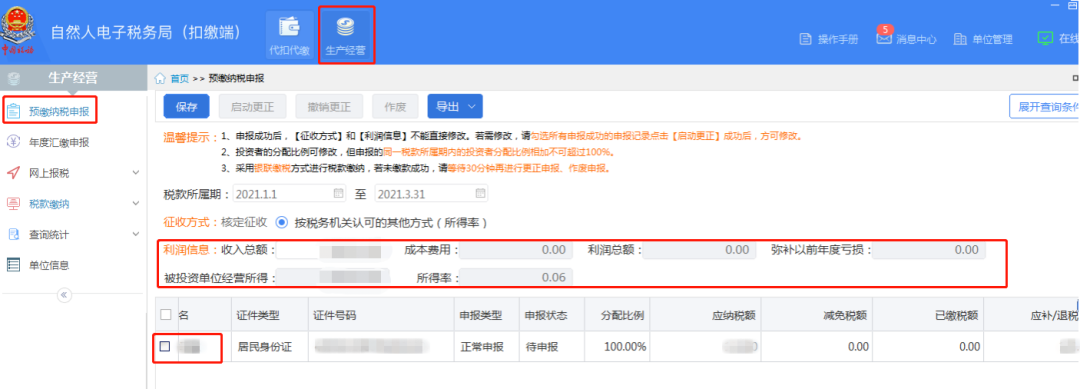Click 申报状态 column header
The image size is (1080, 389).
tap(546, 315)
